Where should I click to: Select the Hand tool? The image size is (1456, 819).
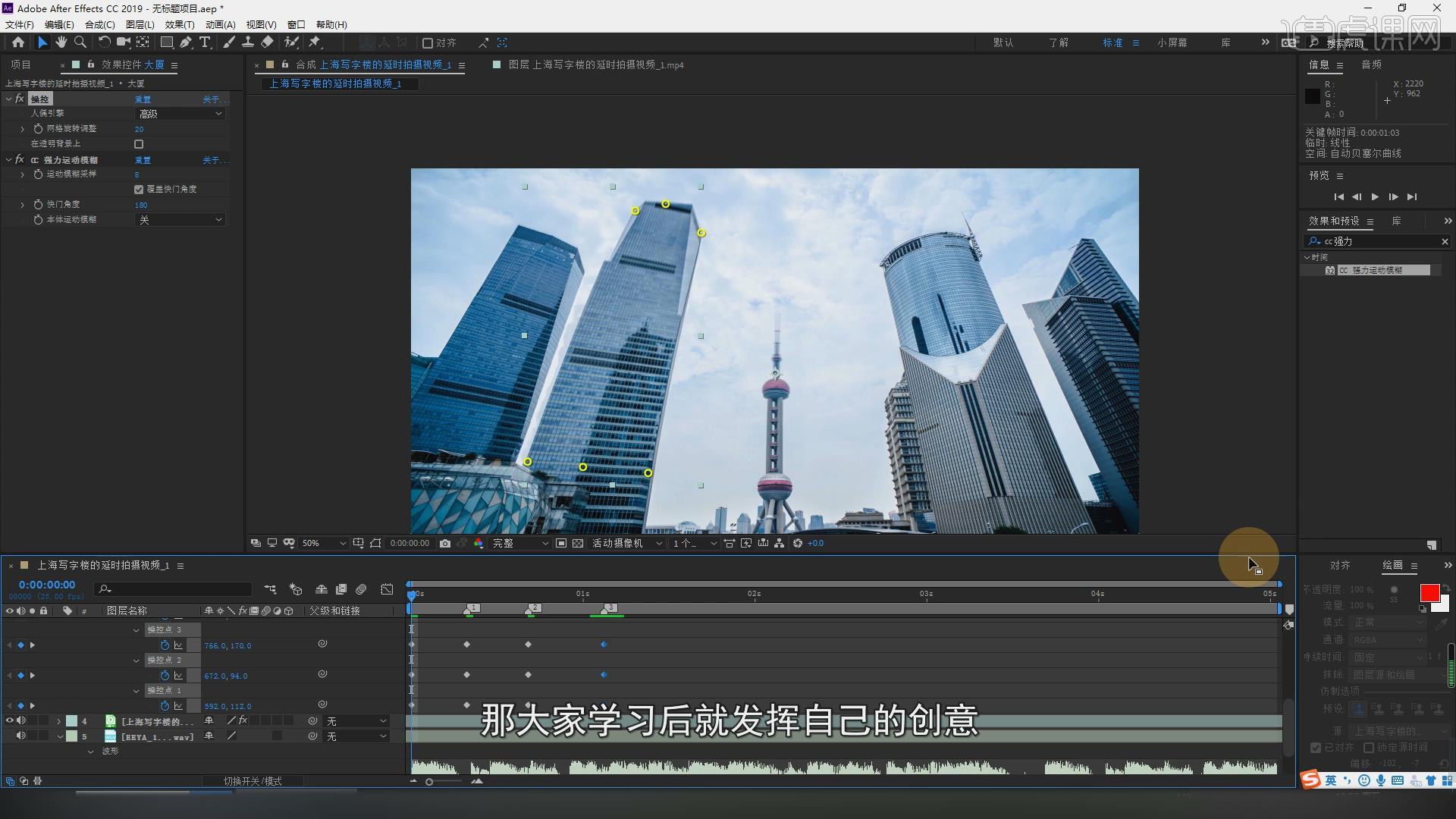(61, 42)
